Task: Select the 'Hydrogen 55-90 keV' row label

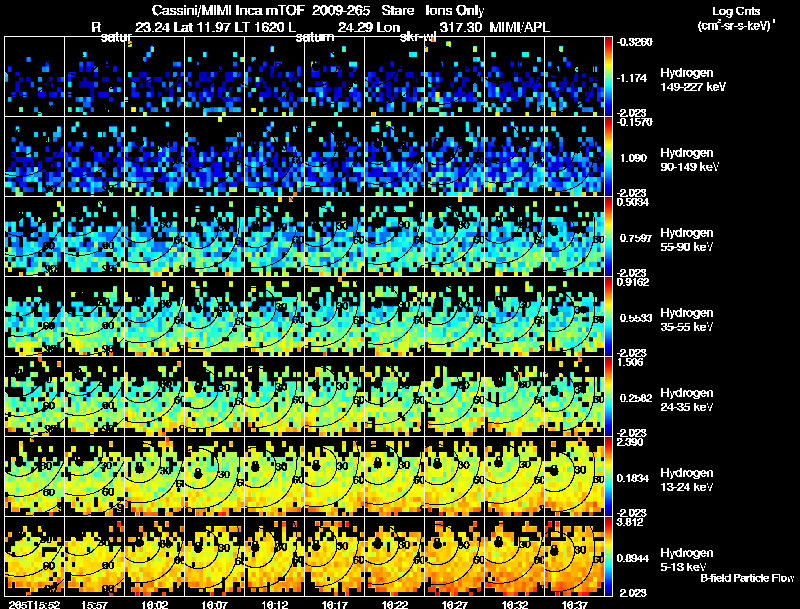Action: pos(687,240)
